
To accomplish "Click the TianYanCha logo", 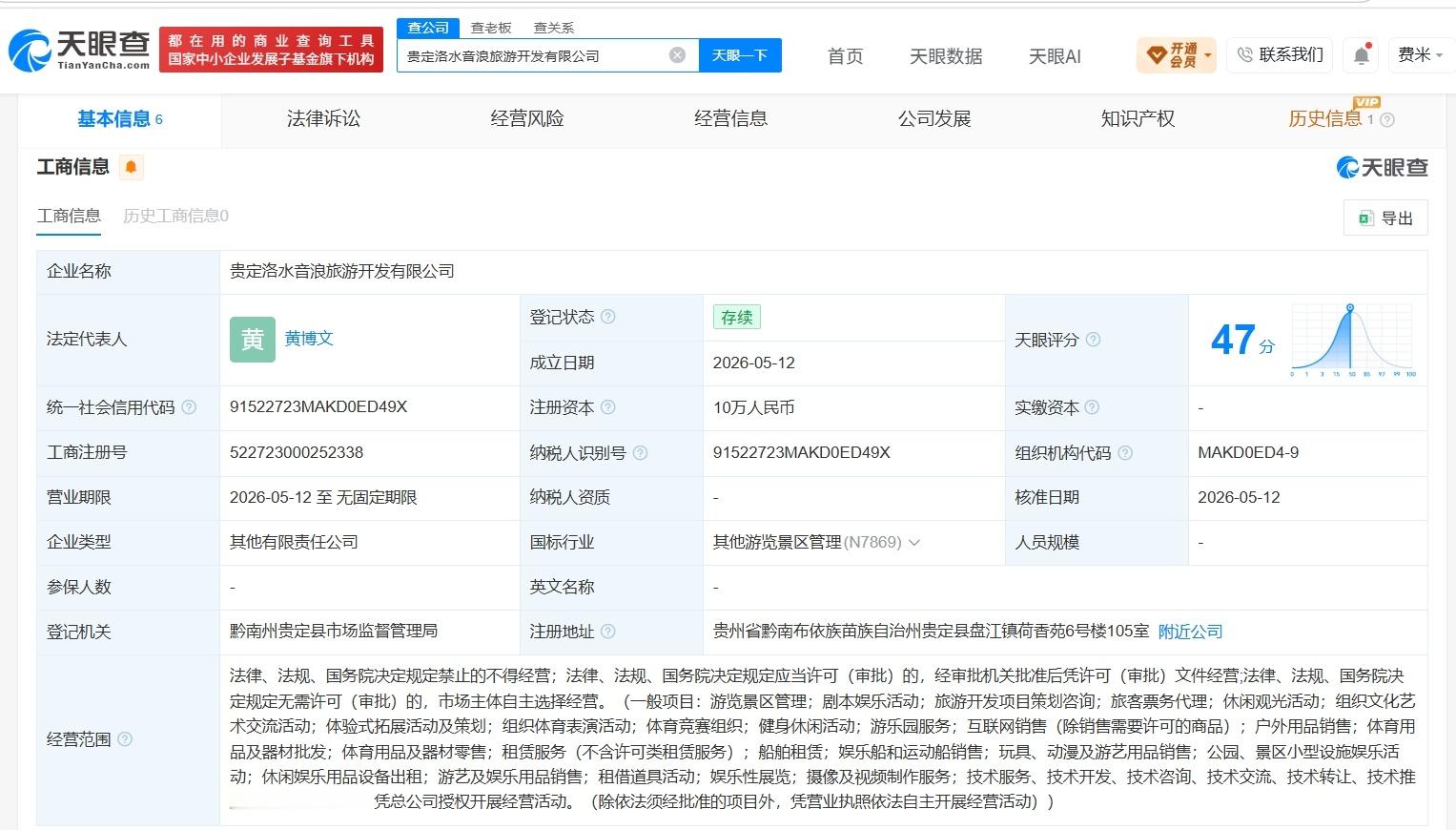I will click(x=80, y=50).
